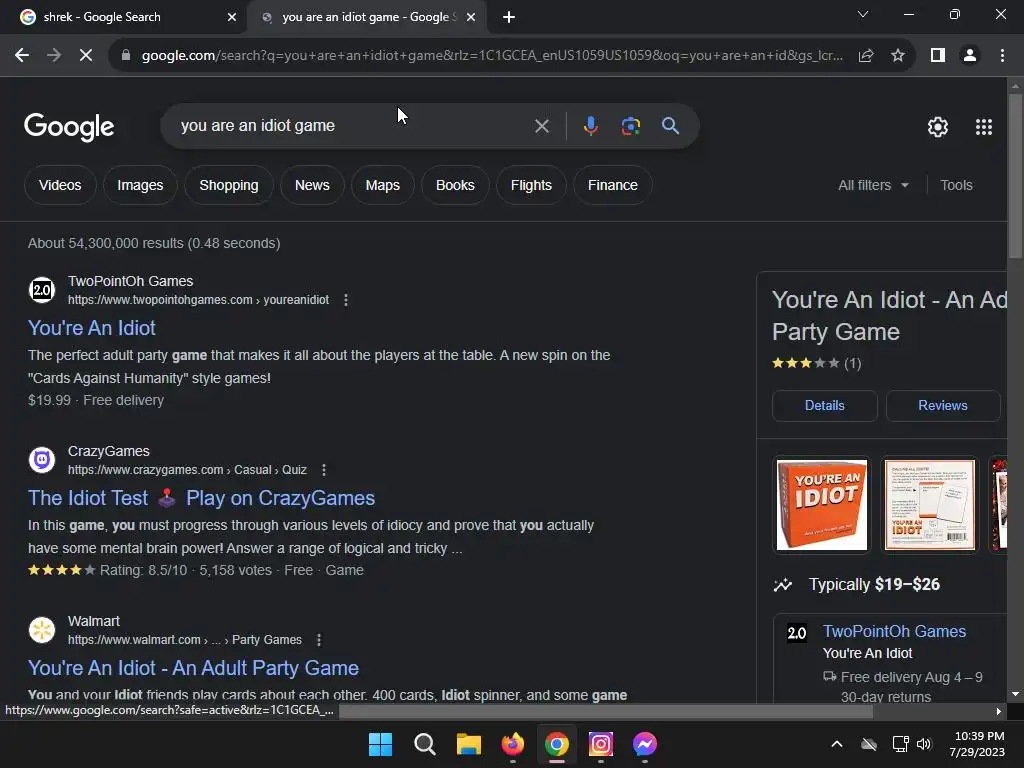Open Instagram from the taskbar

[x=601, y=744]
